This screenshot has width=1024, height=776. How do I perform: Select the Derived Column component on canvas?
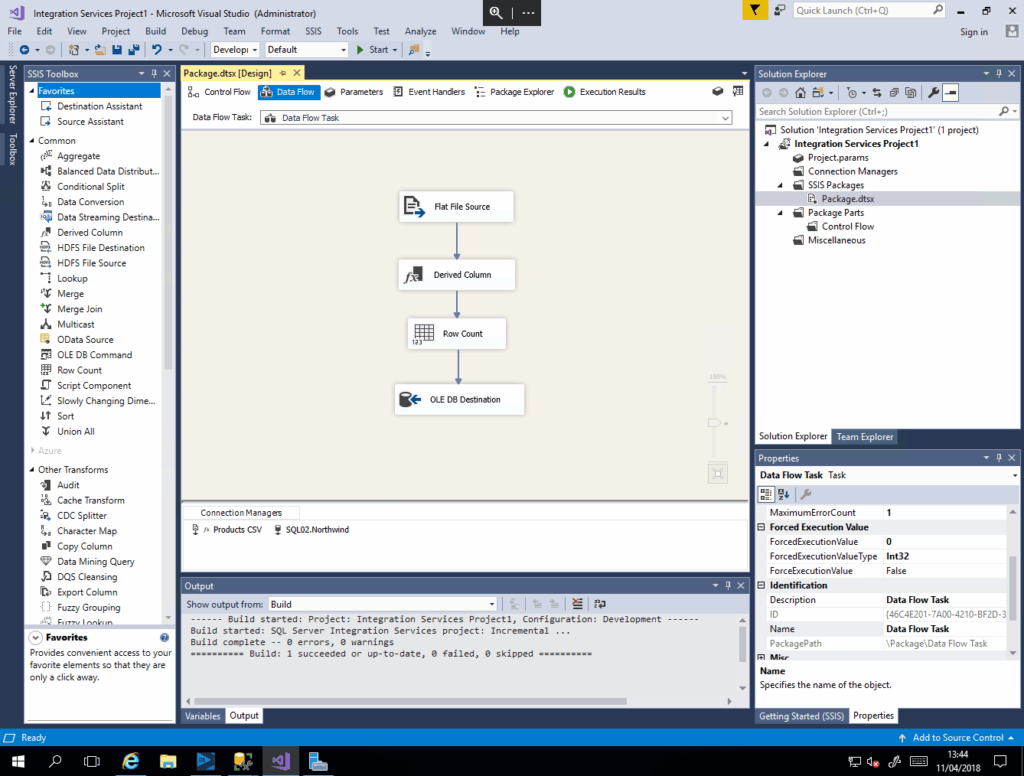pyautogui.click(x=457, y=275)
